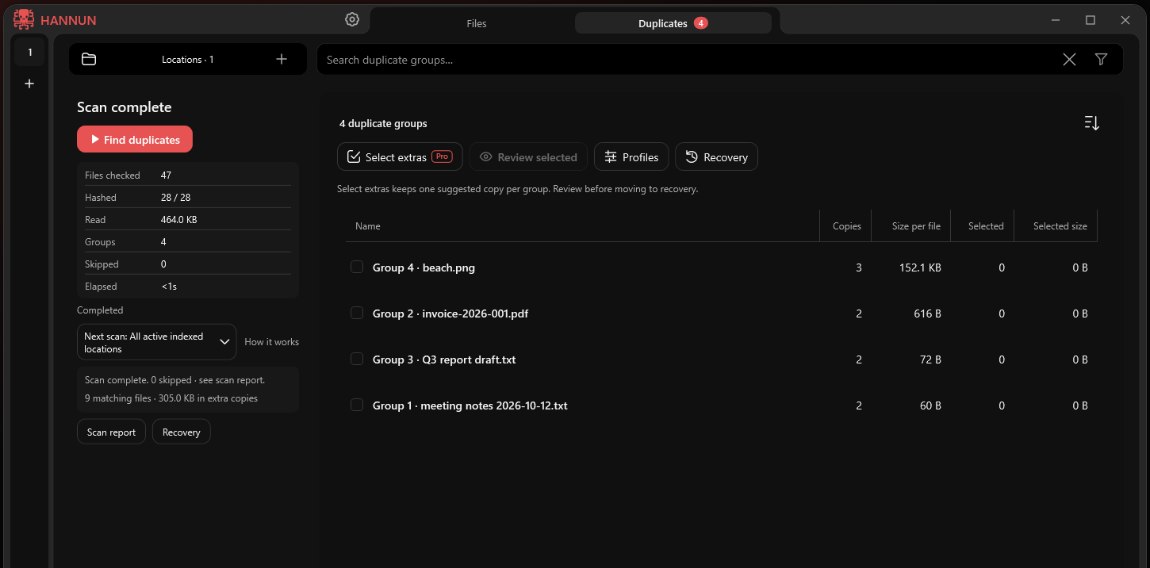Open Profiles from the toolbar
This screenshot has height=568, width=1150.
(x=631, y=157)
